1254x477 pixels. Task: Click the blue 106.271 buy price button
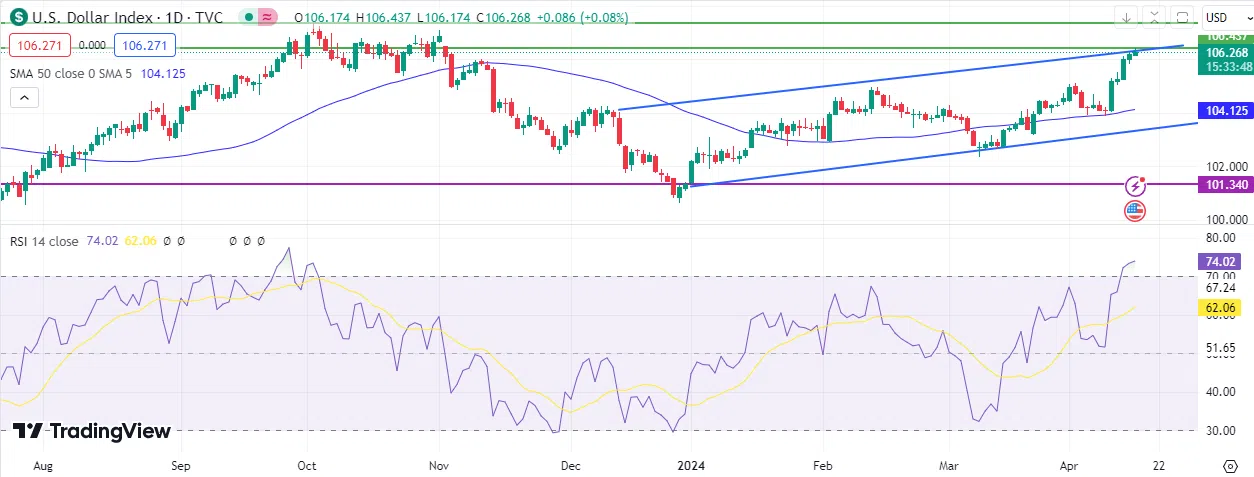click(x=145, y=45)
